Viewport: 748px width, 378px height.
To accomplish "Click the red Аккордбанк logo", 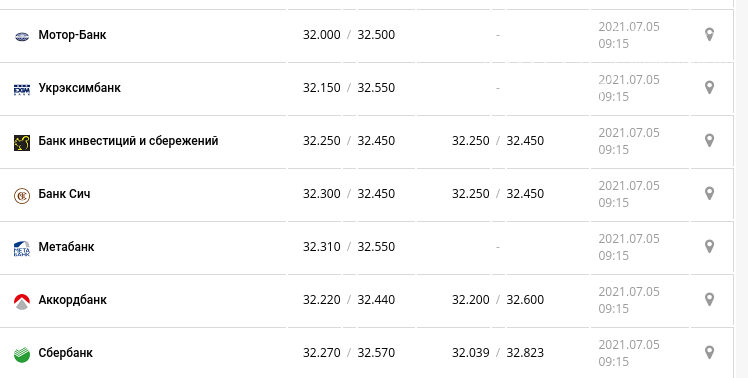I will coord(22,302).
